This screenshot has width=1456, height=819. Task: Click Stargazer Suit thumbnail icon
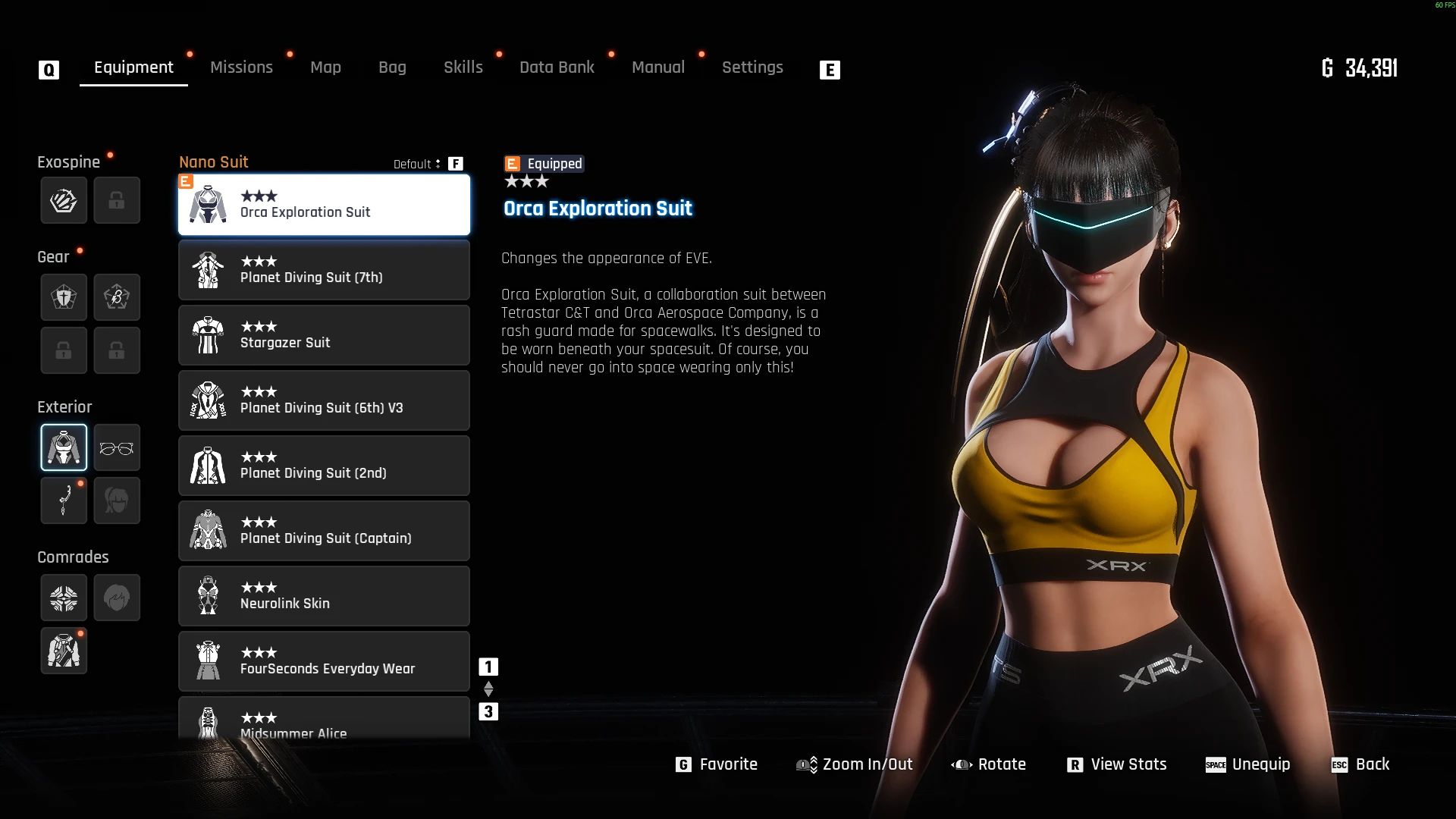click(208, 335)
